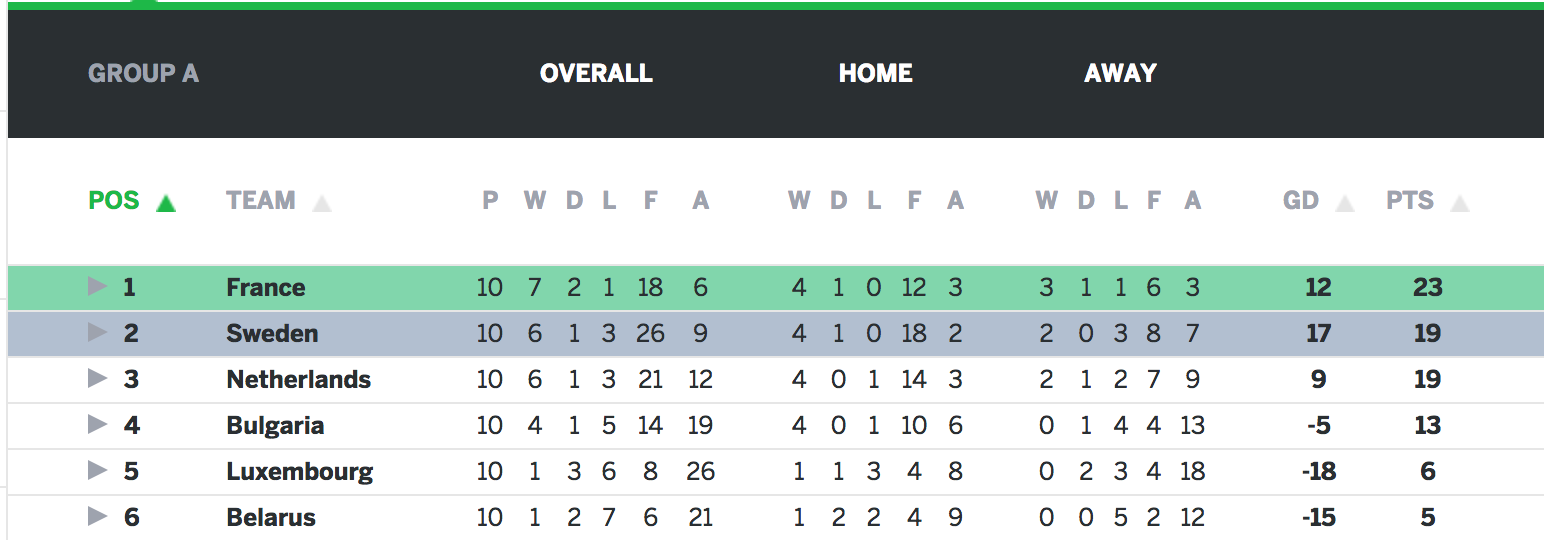Expand the Bulgaria row arrow
This screenshot has height=540, width=1544.
97,425
